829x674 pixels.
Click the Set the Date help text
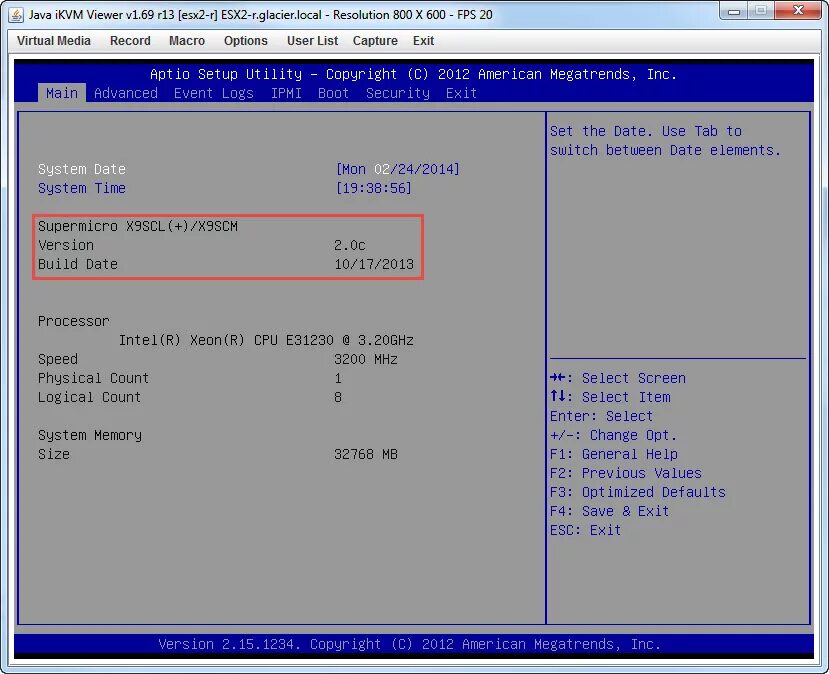pos(665,141)
